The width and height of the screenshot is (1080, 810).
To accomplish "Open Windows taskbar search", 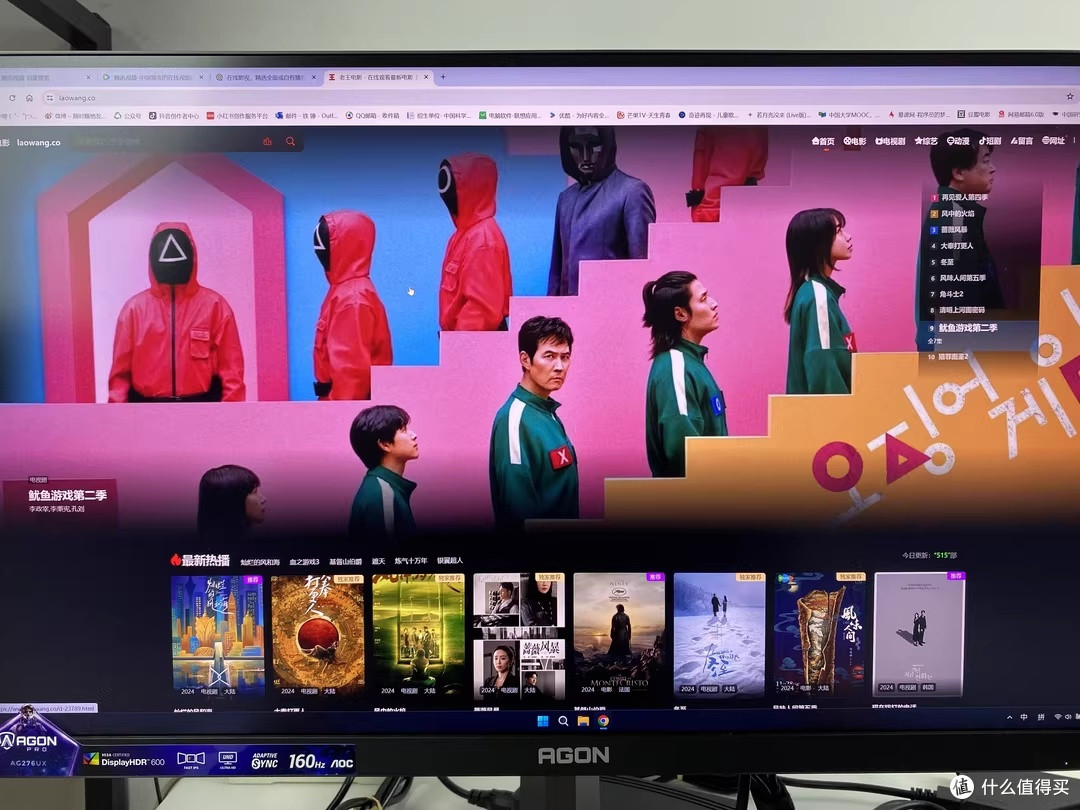I will pos(563,721).
